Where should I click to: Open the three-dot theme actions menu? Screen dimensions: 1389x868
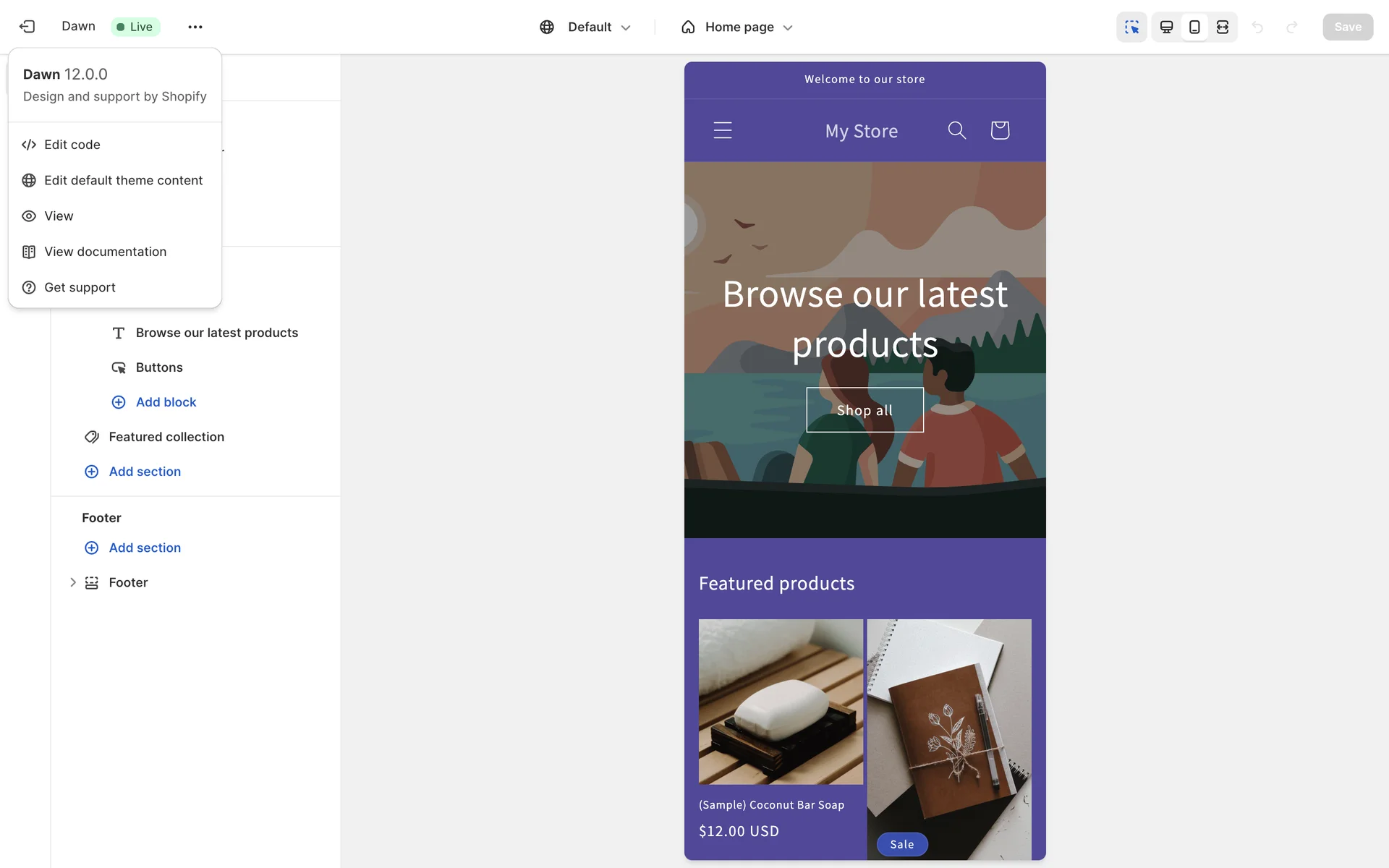195,27
